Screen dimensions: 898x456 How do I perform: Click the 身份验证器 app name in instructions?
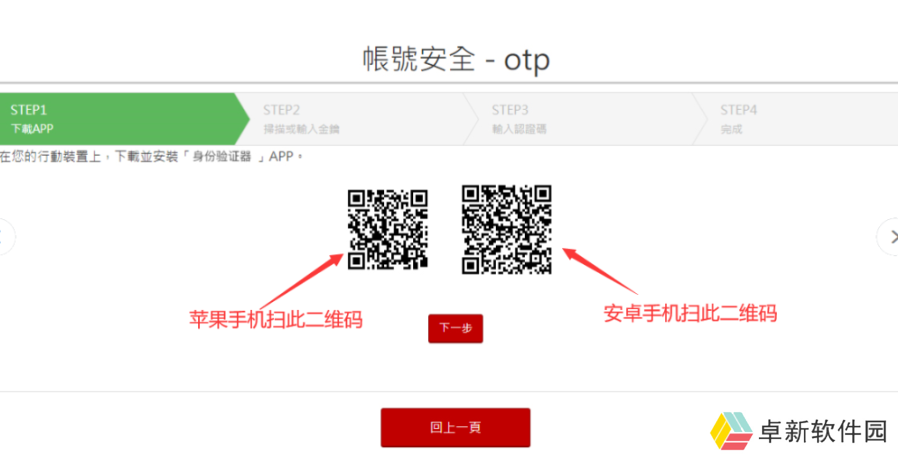222,157
